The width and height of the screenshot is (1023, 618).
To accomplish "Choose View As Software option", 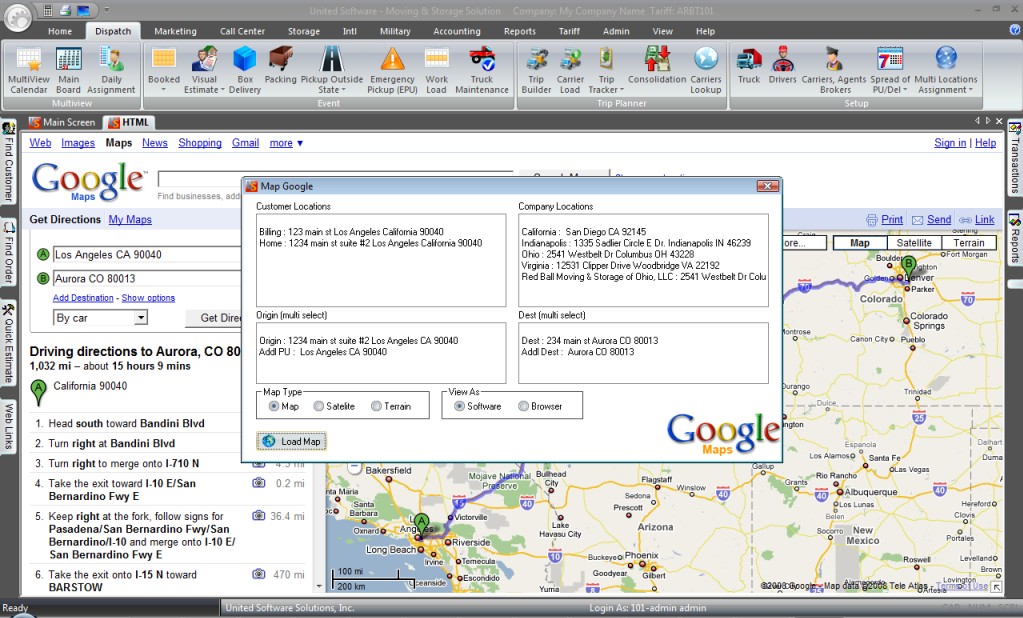I will pyautogui.click(x=459, y=406).
